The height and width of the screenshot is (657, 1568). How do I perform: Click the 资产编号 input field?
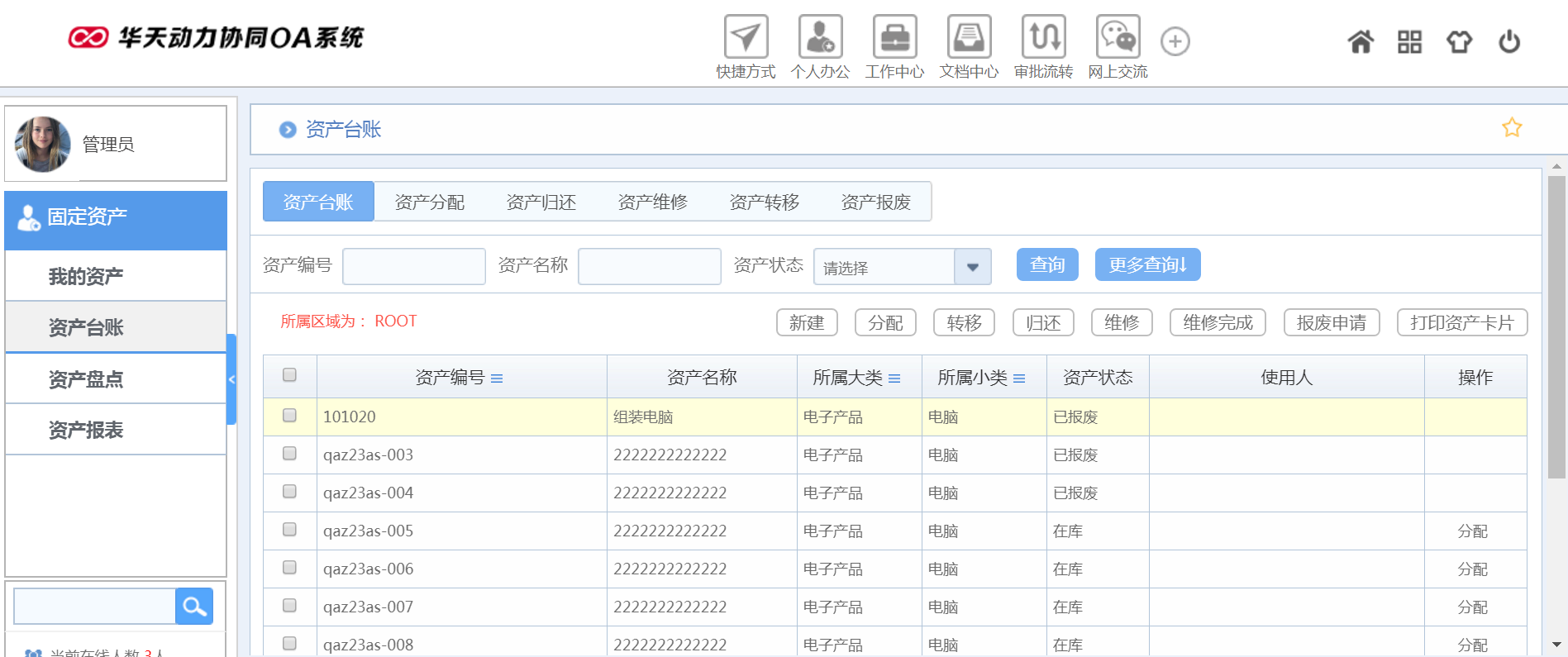(413, 267)
